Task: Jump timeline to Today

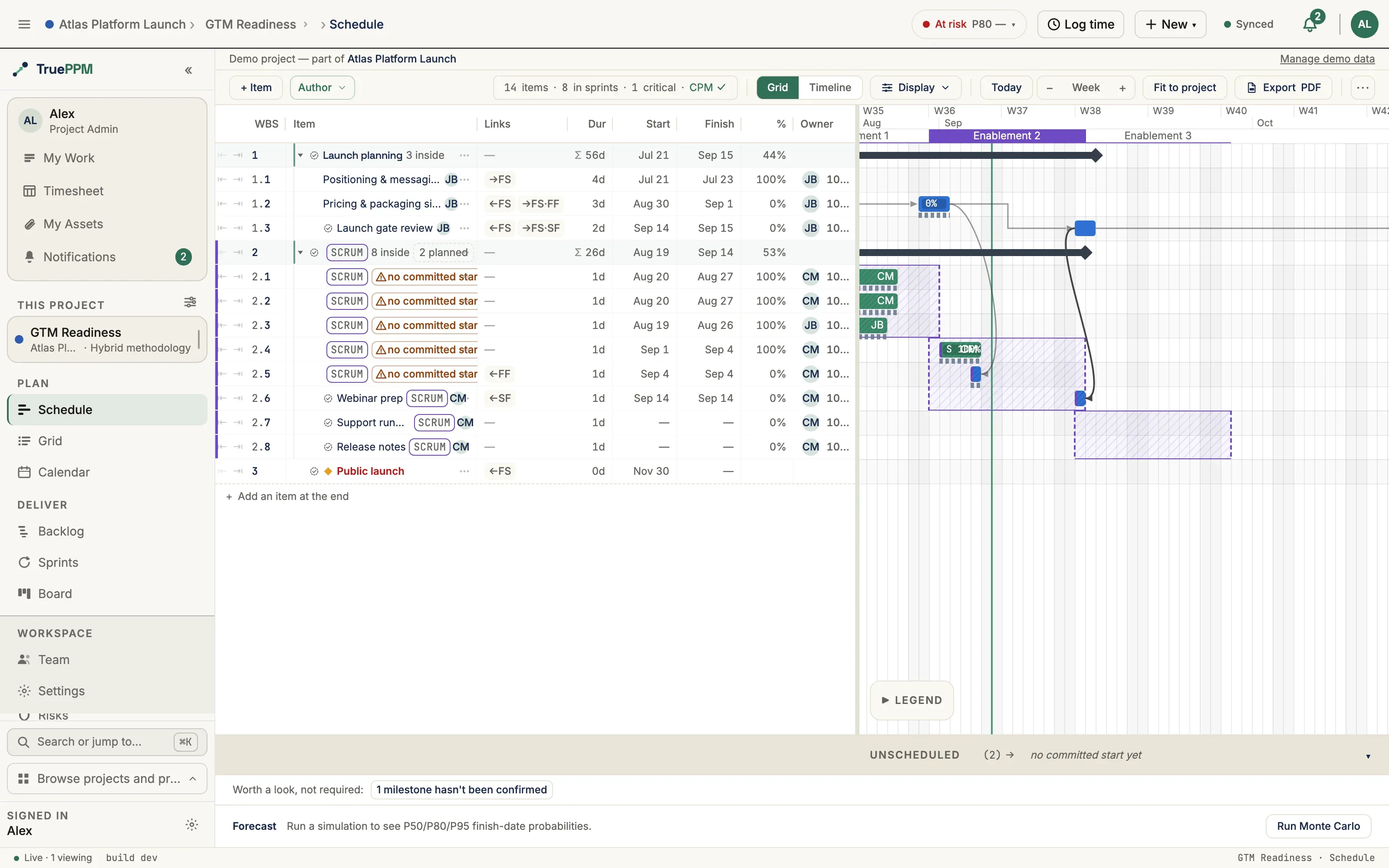Action: point(1006,88)
